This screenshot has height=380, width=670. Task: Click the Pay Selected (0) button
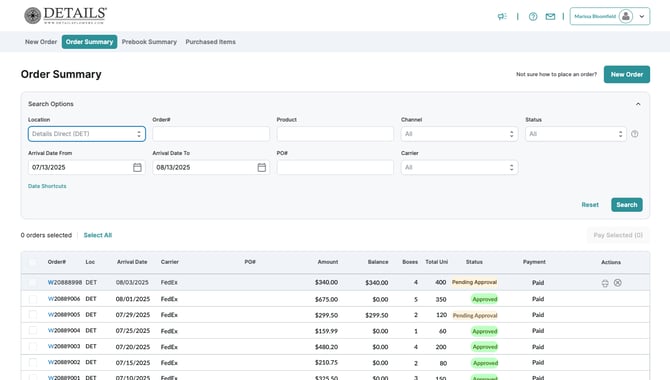[x=618, y=235]
